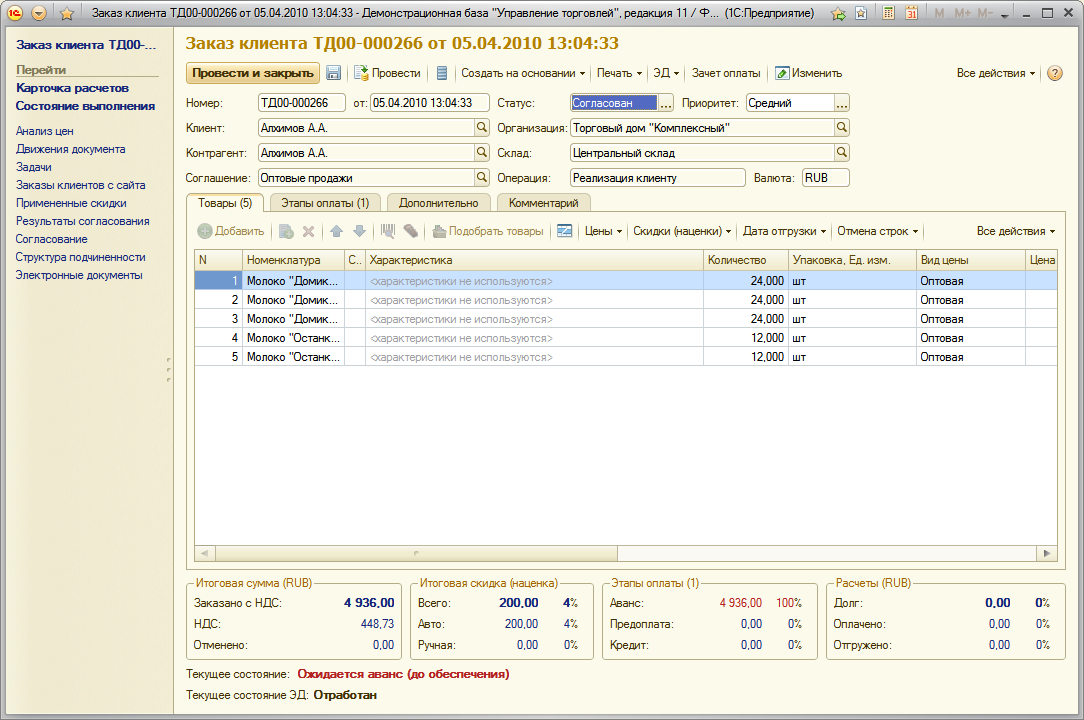Click the magnifier icon in Склад field

tap(841, 153)
